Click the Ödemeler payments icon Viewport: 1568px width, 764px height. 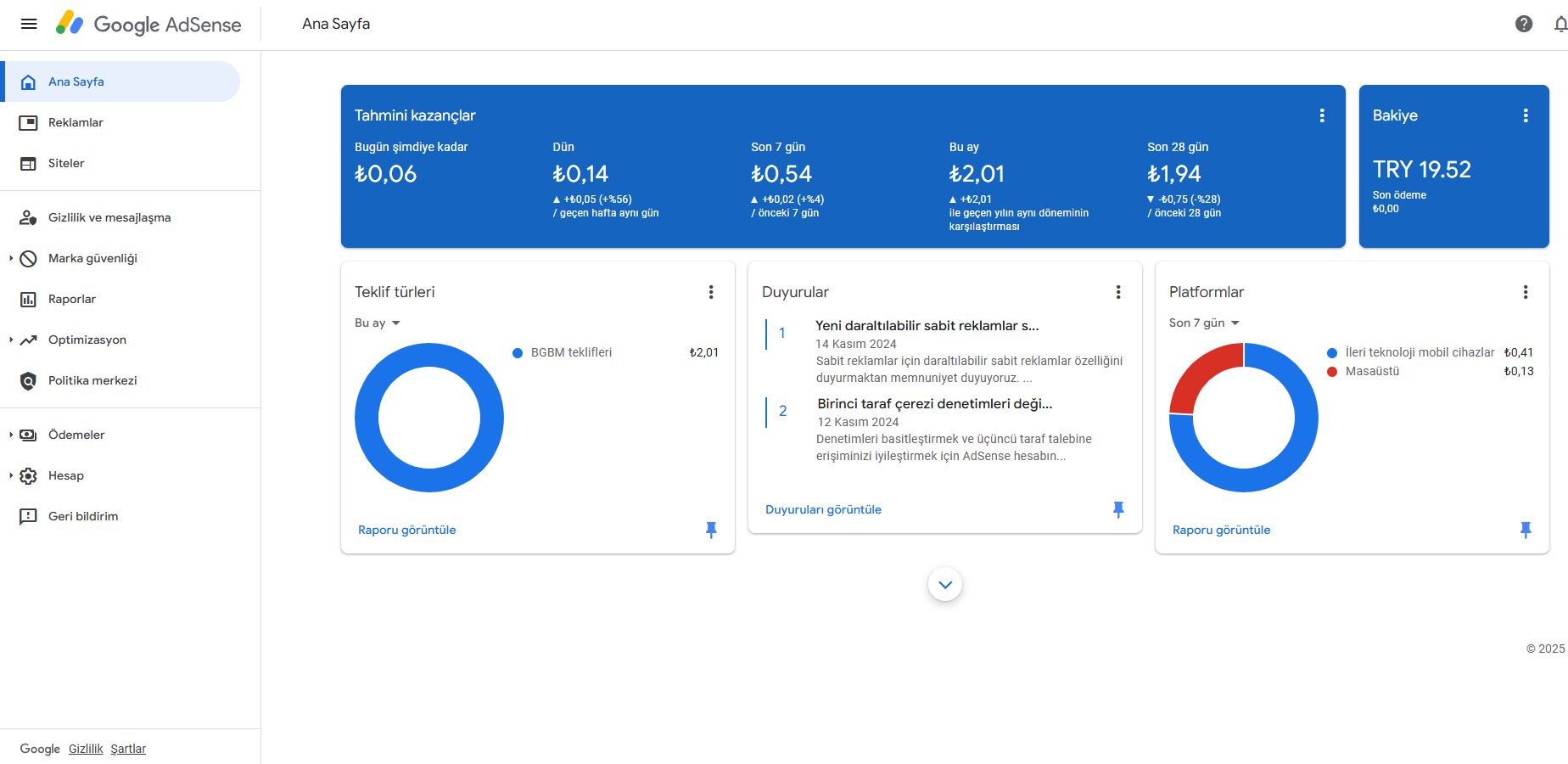click(x=28, y=435)
